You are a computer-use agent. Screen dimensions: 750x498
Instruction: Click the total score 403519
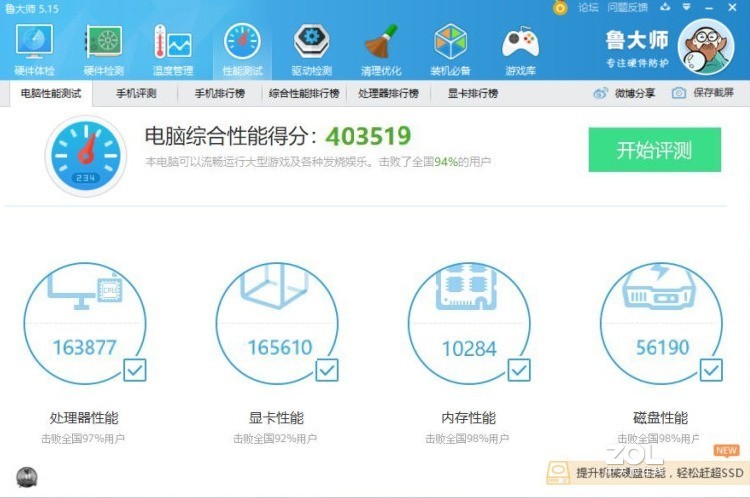tap(368, 136)
